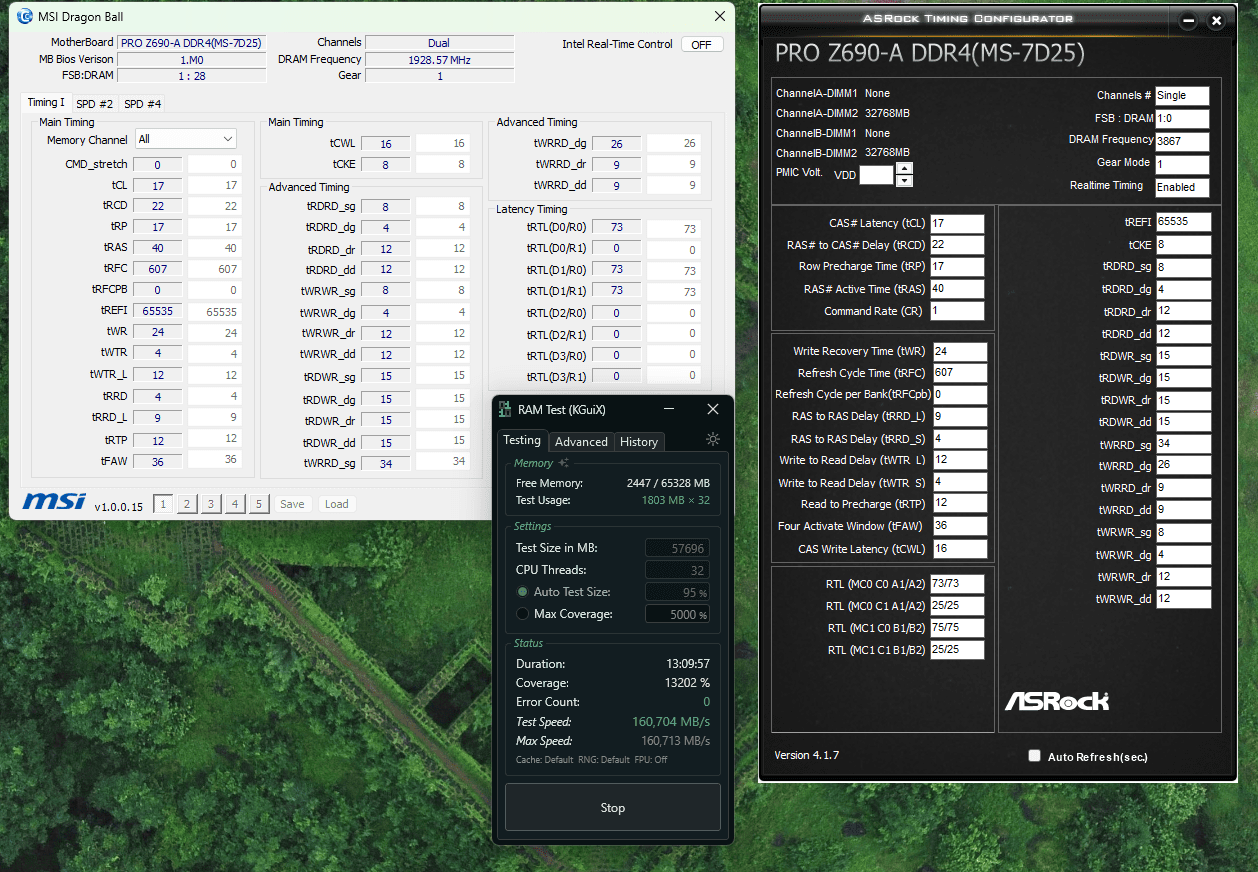The width and height of the screenshot is (1258, 872).
Task: Click the Gear Mode field in ASRock
Action: pos(1182,164)
